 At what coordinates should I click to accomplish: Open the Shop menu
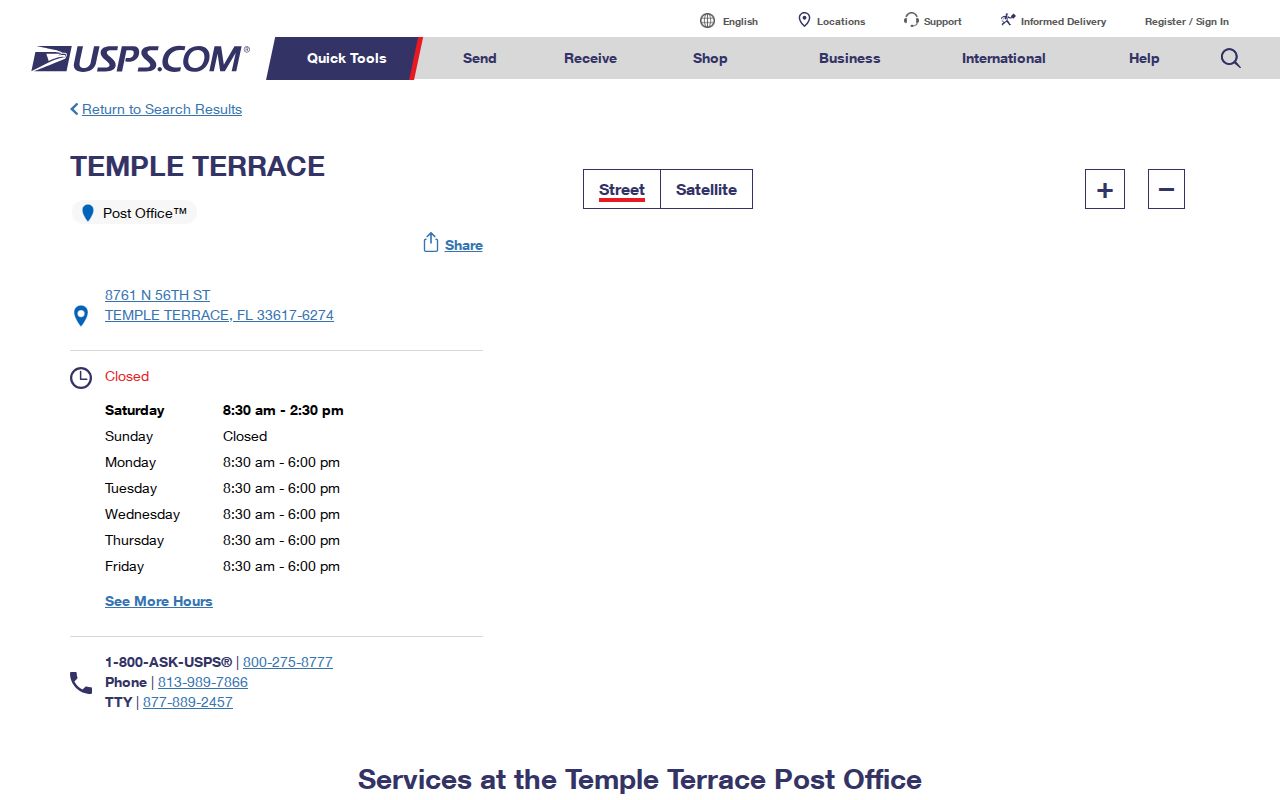710,58
